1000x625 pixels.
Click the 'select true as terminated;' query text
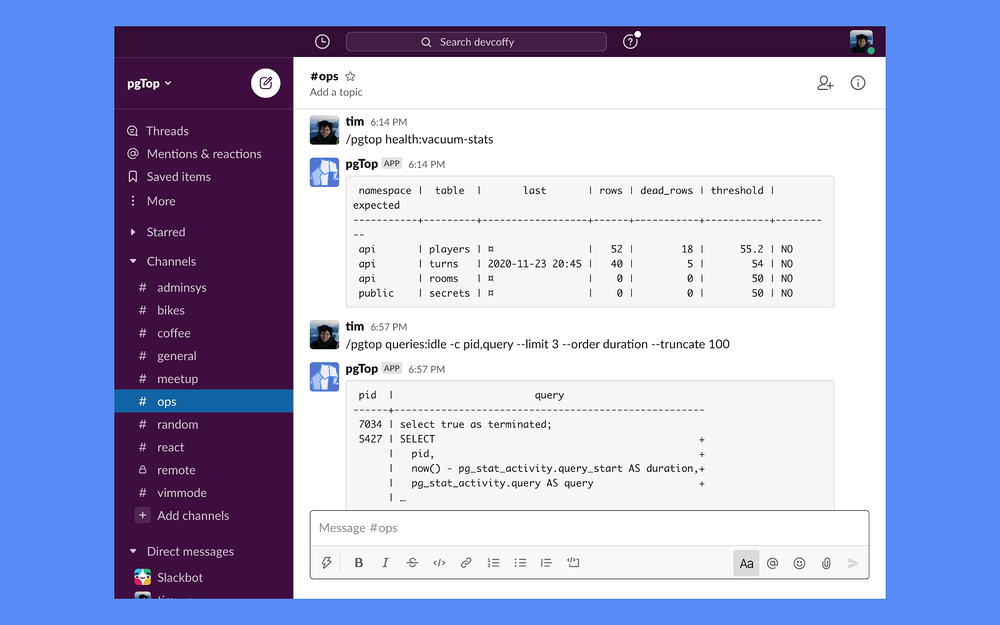(x=475, y=425)
